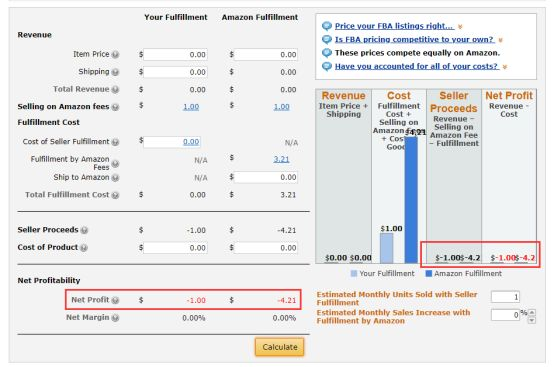
Task: Focus Ship to Amazon cost field
Action: point(266,177)
